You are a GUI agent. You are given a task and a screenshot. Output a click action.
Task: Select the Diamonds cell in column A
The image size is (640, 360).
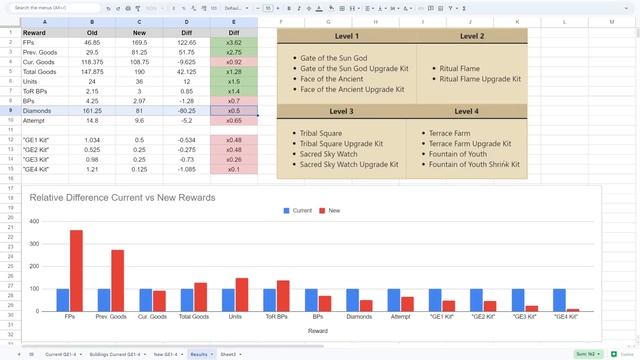click(x=44, y=111)
